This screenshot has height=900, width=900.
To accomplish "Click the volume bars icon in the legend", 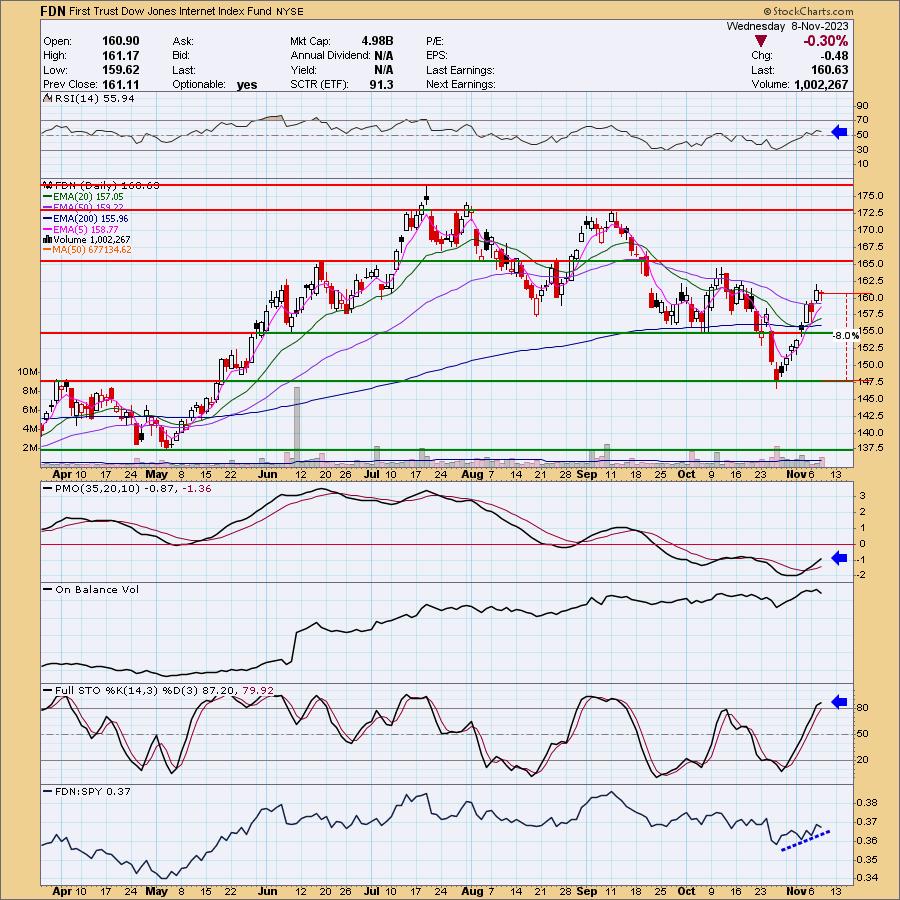I will 48,239.
